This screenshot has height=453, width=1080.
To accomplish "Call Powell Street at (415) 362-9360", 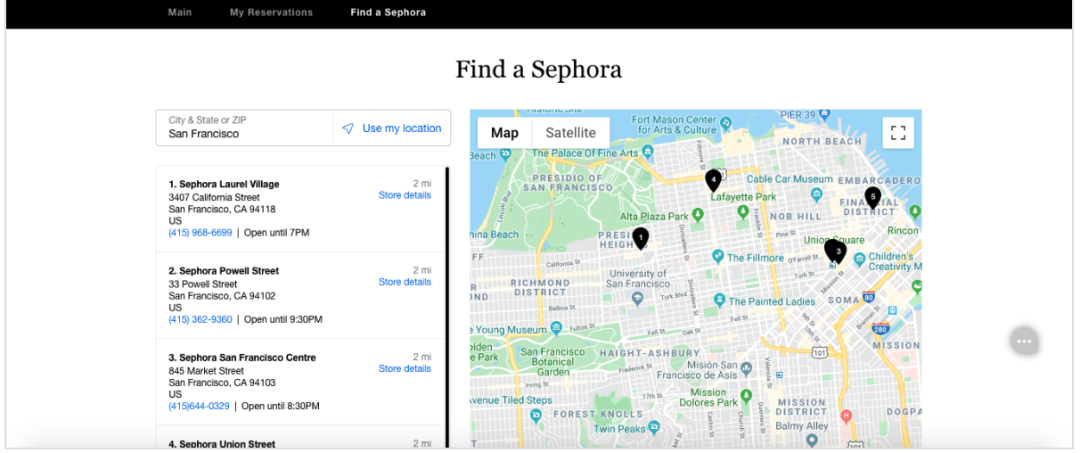I will click(x=200, y=319).
